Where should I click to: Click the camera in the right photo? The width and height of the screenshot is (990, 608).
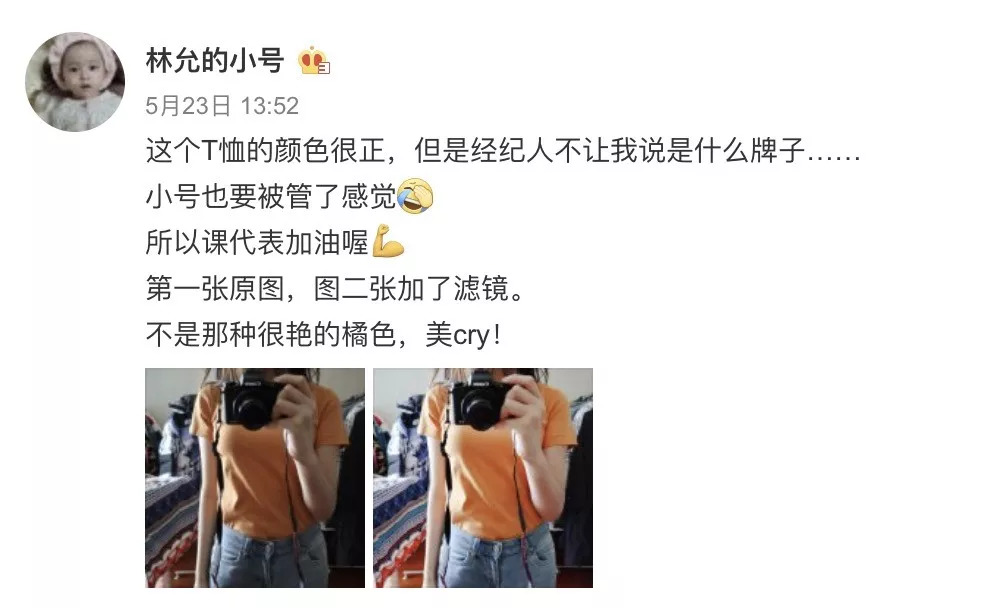[479, 403]
